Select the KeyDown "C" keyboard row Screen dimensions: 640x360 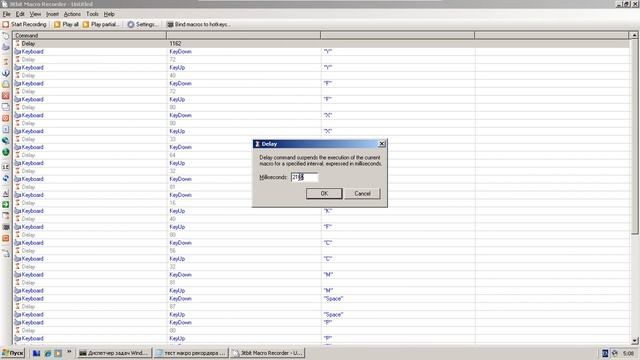321,243
